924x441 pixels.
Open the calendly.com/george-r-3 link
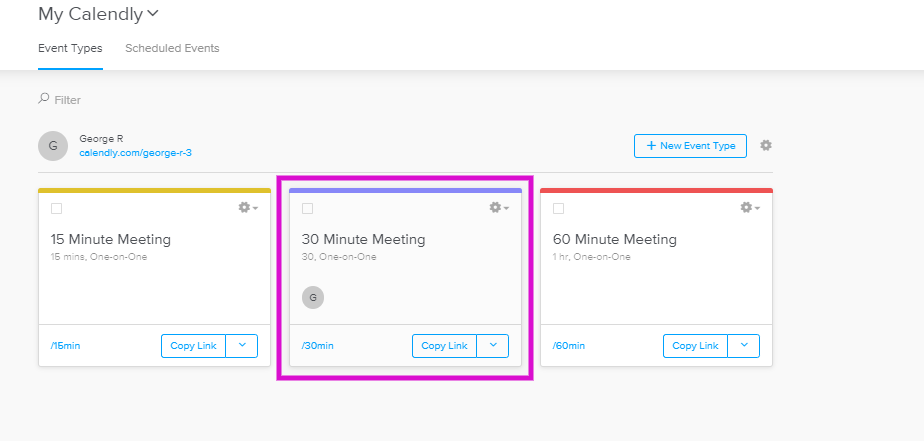point(136,153)
